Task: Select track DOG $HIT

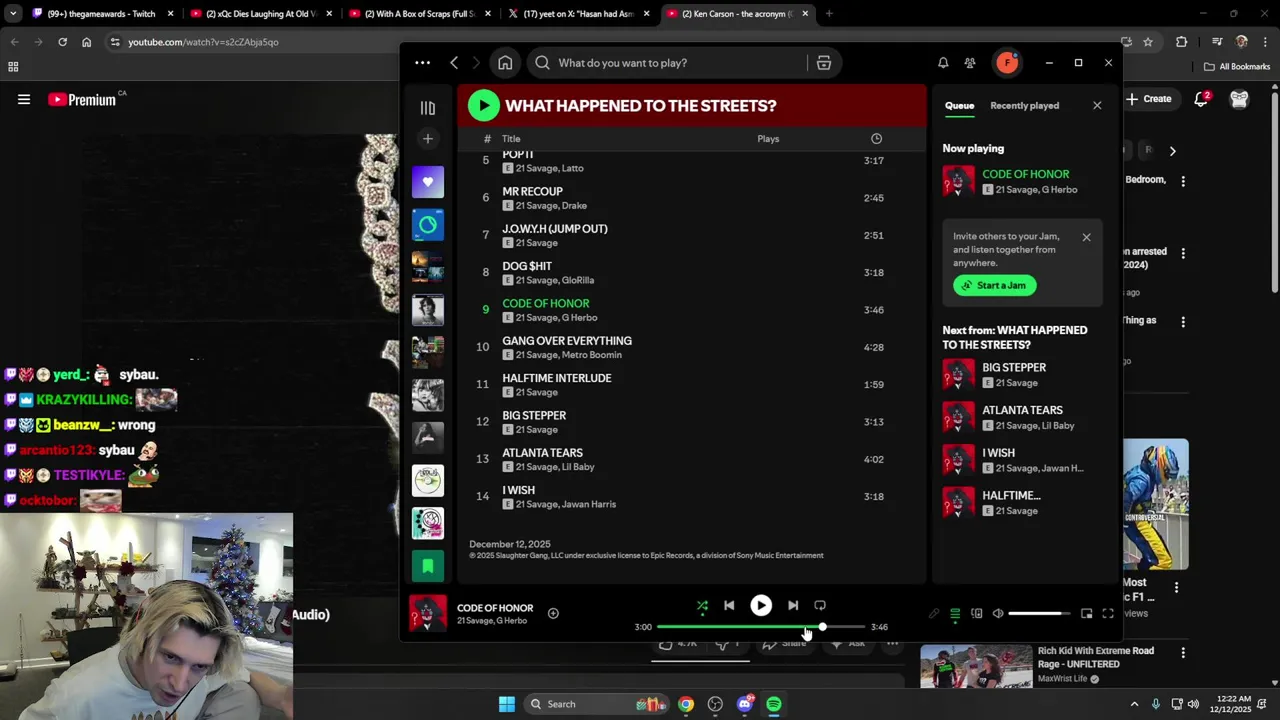Action: (x=527, y=266)
